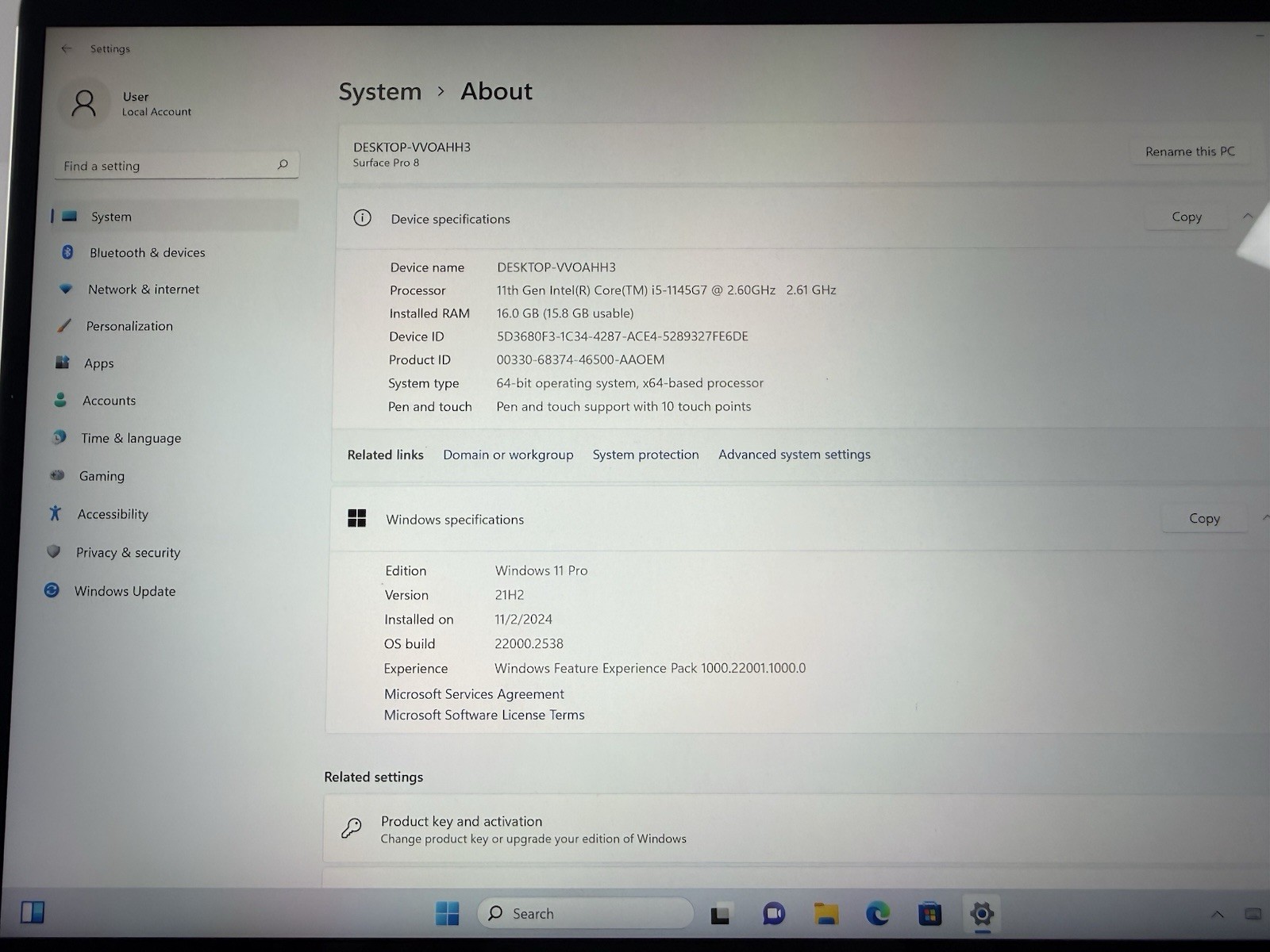Viewport: 1270px width, 952px height.
Task: Open the User local account profile picture
Action: pos(84,103)
